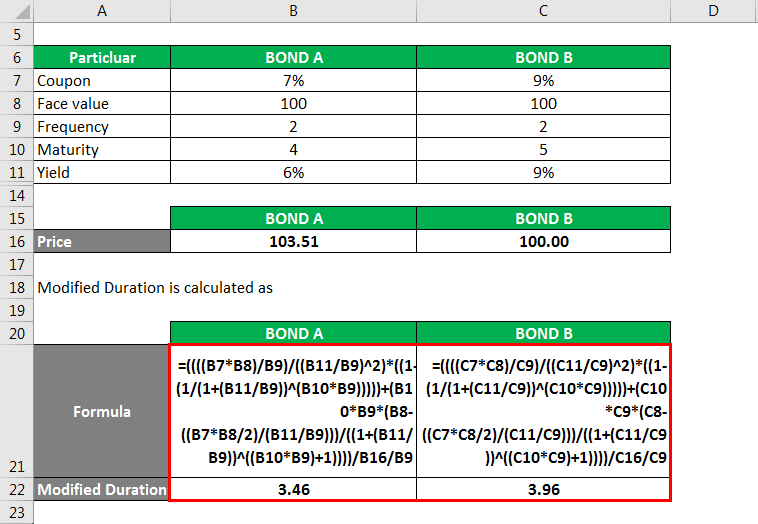Select row 18 header
Screen dimensions: 758x524
click(x=16, y=287)
